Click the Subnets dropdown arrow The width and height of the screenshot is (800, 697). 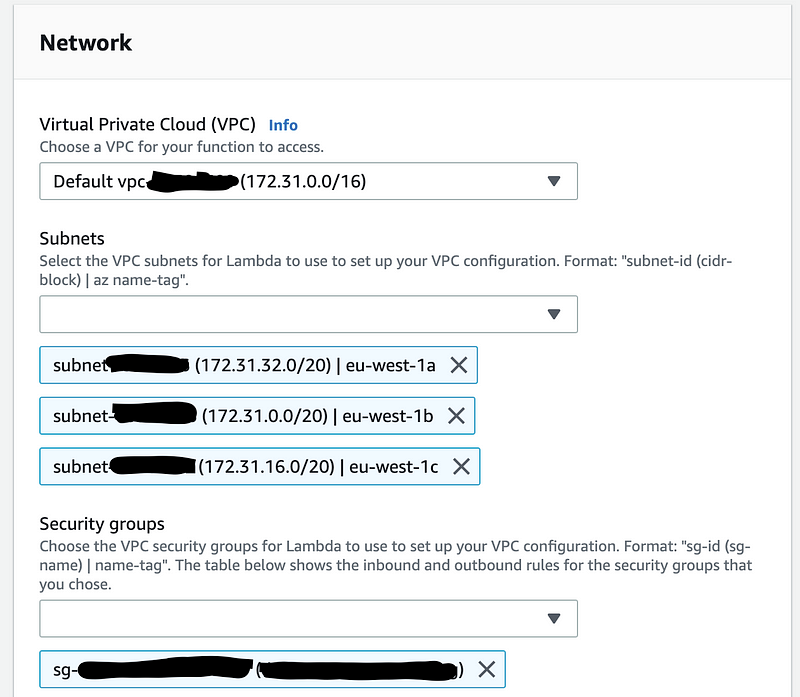point(555,314)
